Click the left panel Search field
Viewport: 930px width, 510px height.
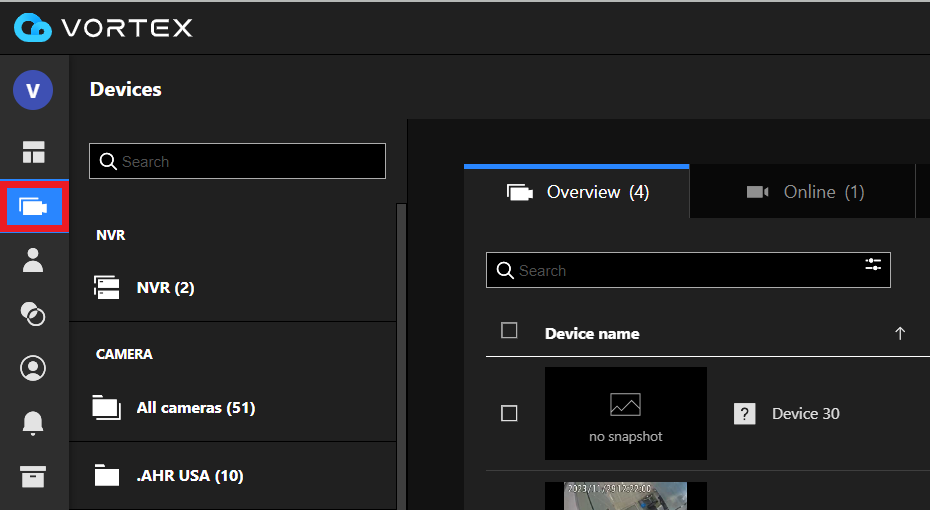tap(237, 161)
